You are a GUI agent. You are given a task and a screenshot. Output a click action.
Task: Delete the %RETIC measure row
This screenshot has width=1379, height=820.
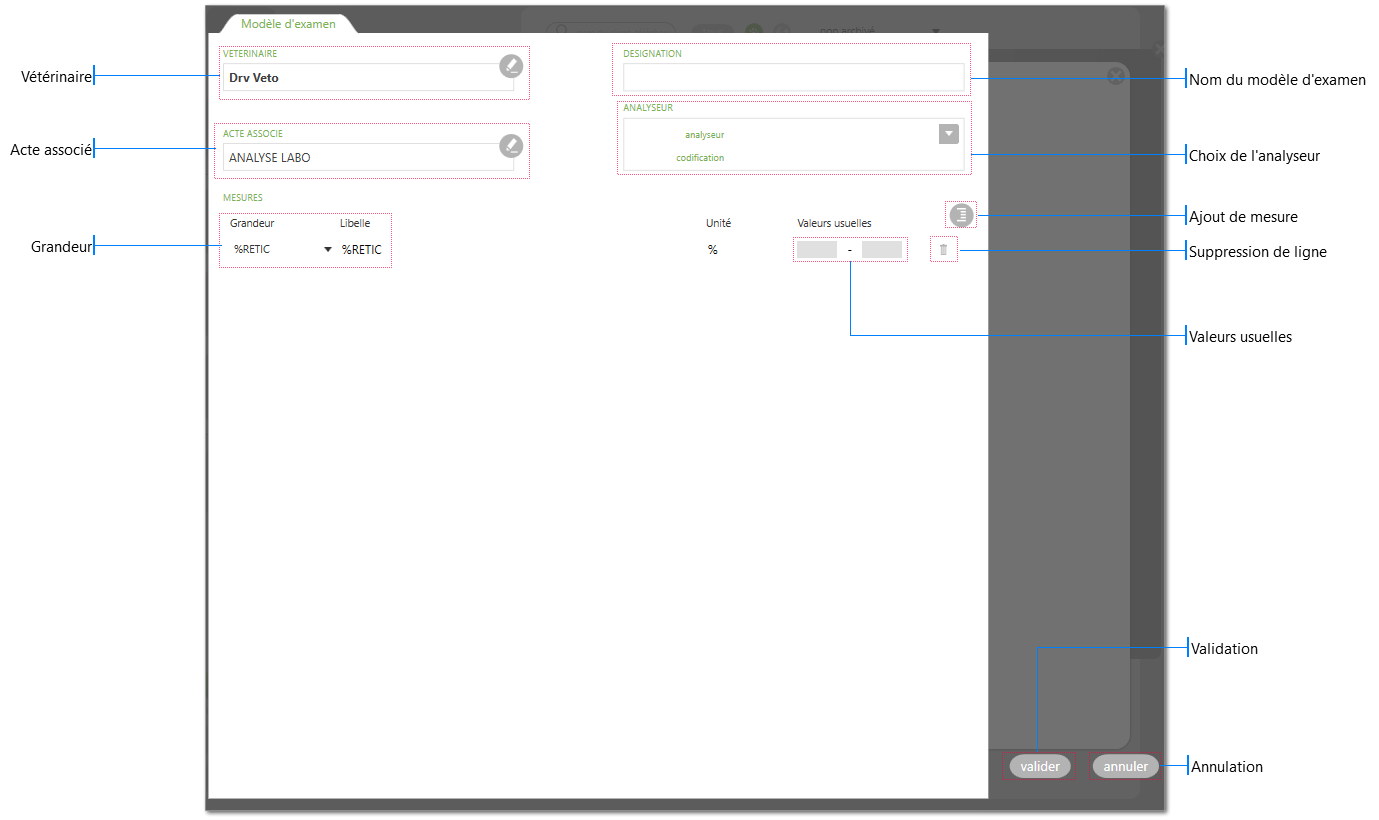pos(943,250)
